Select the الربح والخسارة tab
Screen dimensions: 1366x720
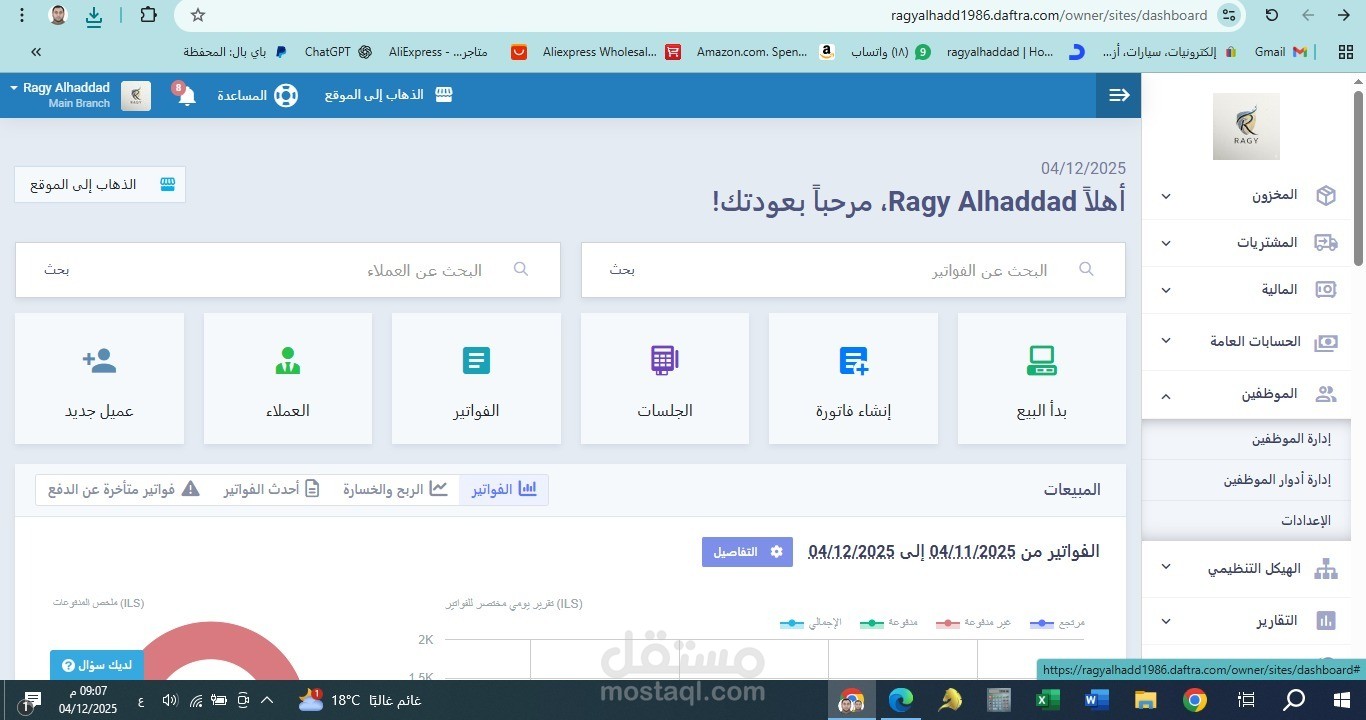click(395, 489)
